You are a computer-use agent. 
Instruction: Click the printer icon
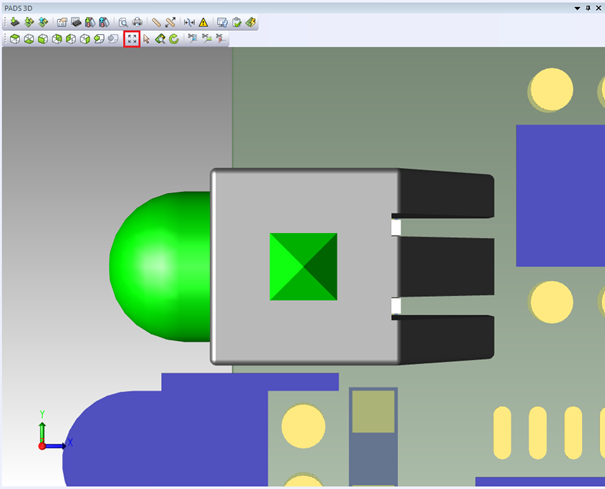[137, 22]
